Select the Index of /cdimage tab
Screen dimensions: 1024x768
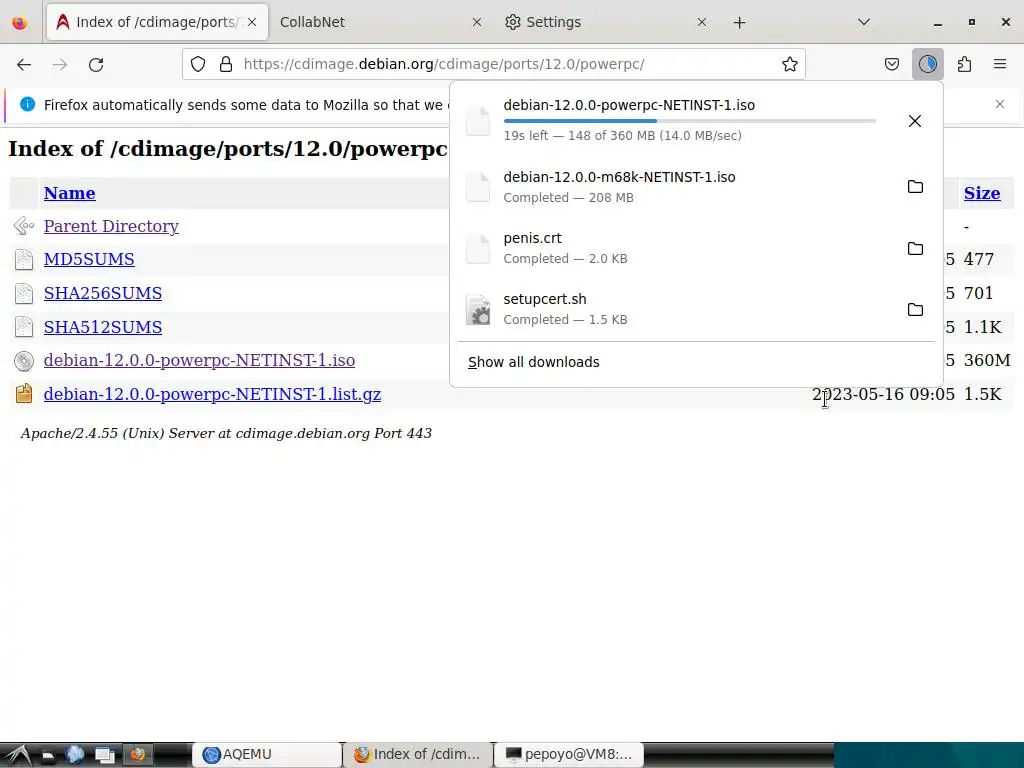point(157,22)
